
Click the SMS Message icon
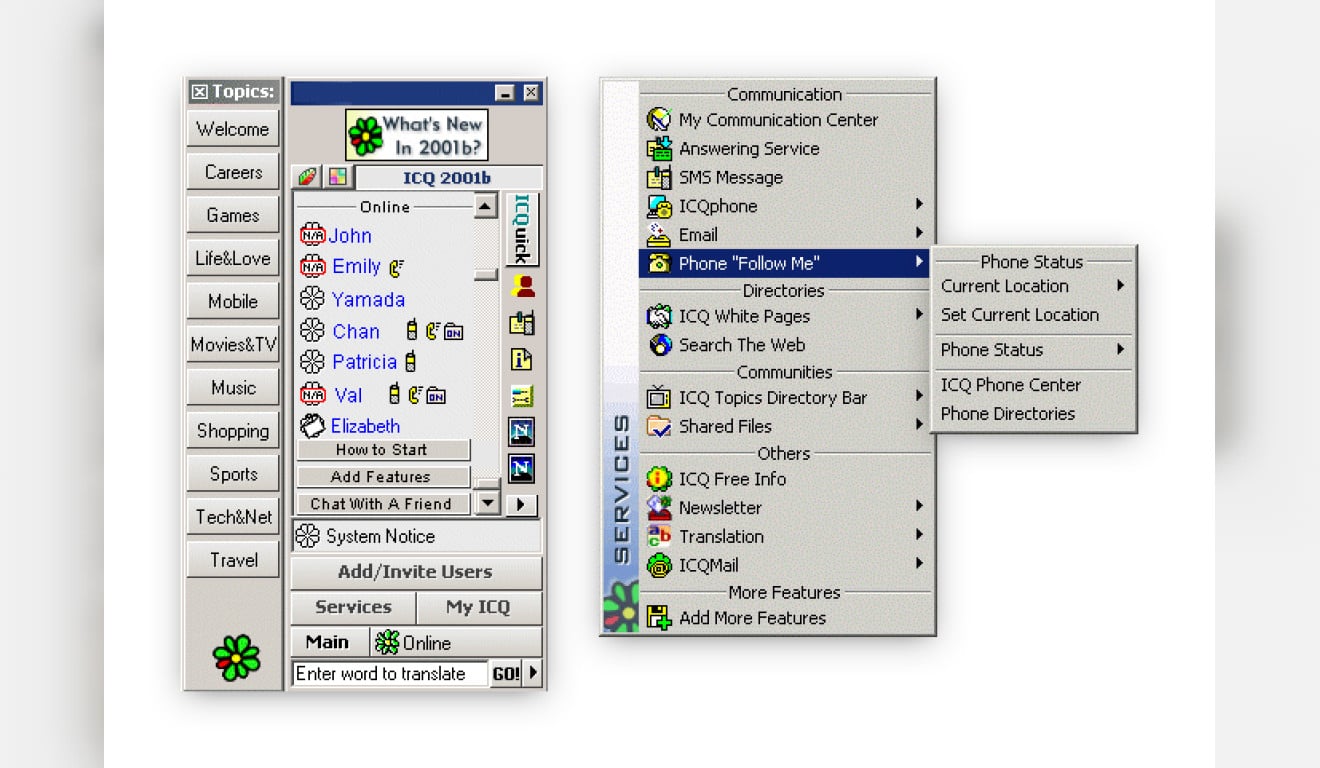tap(659, 178)
